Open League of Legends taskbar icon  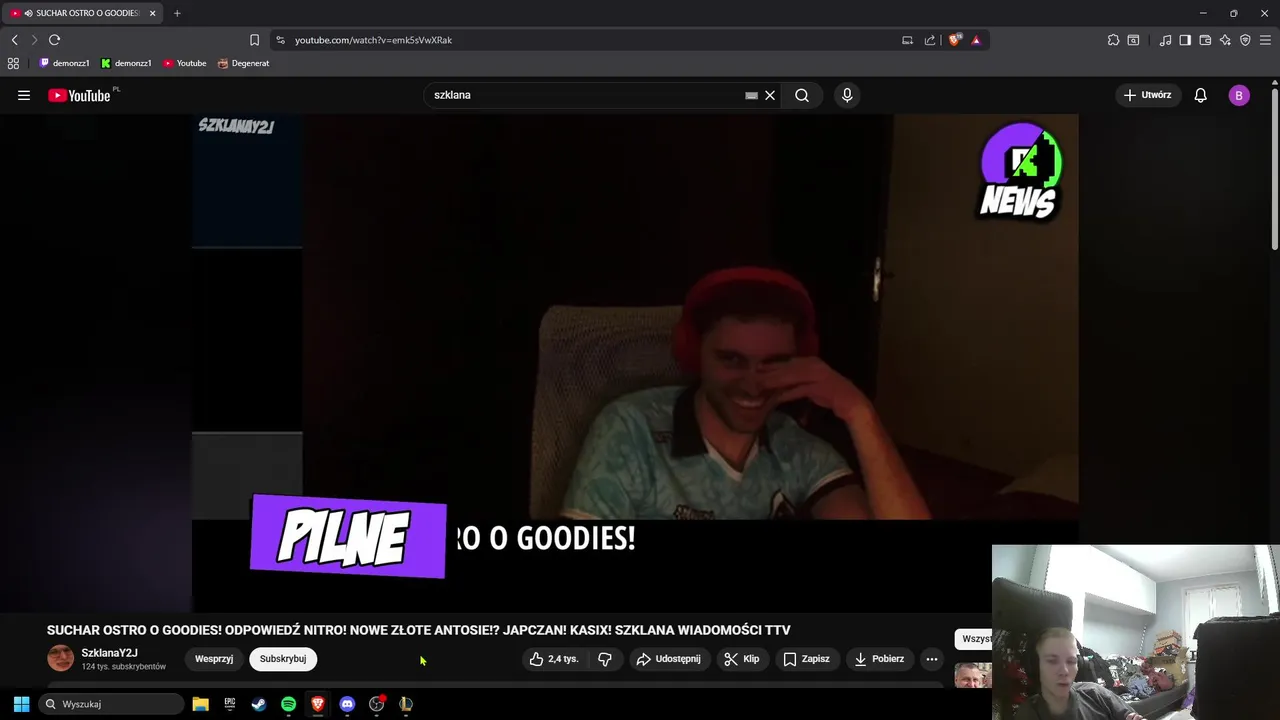click(x=406, y=704)
